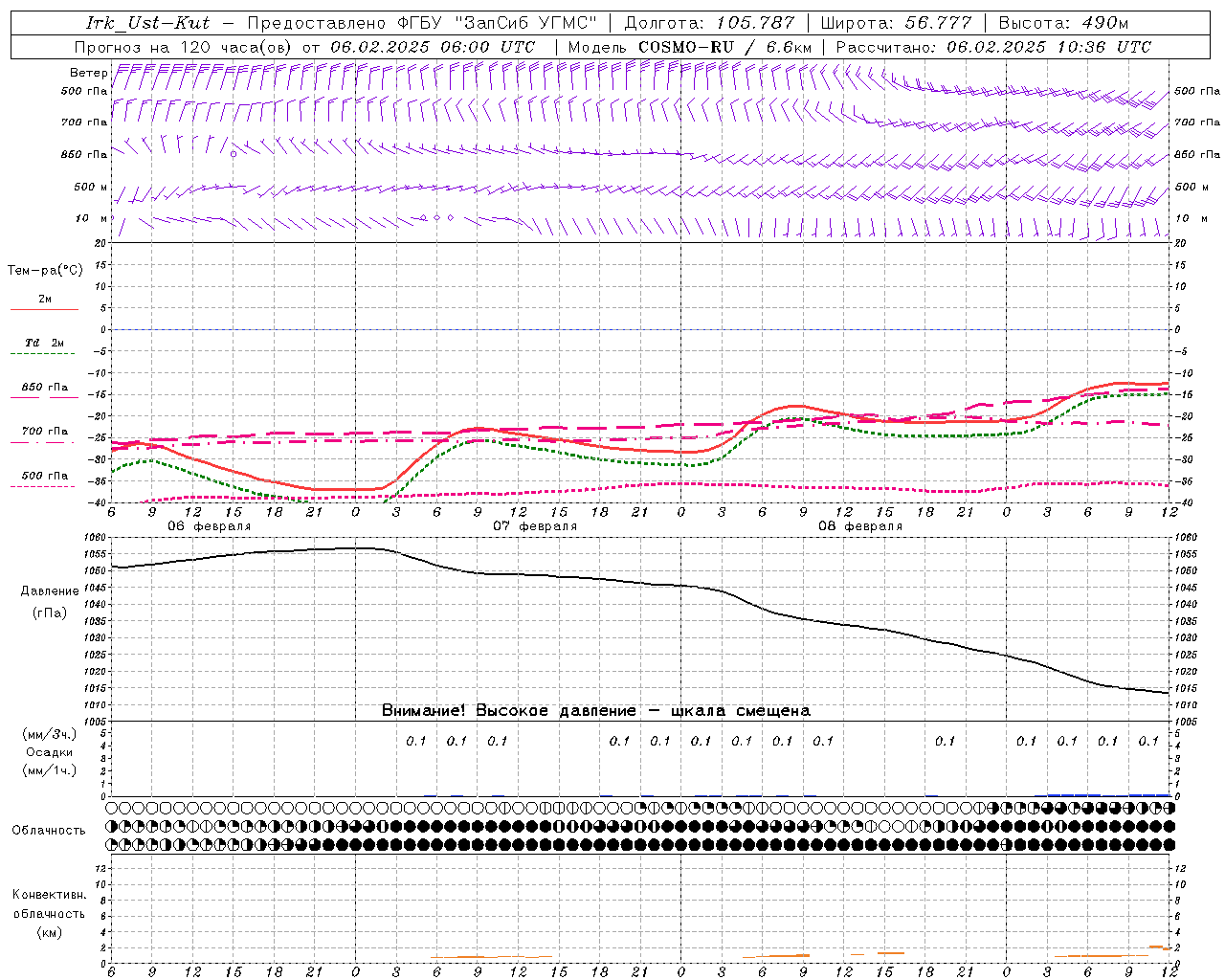This screenshot has height=980, width=1225.
Task: Click the 2м temperature legend entry
Action: (45, 300)
